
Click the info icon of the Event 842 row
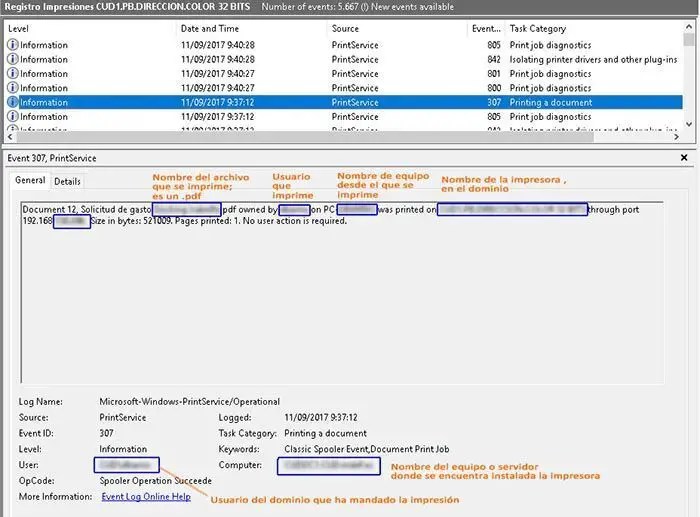tap(12, 59)
